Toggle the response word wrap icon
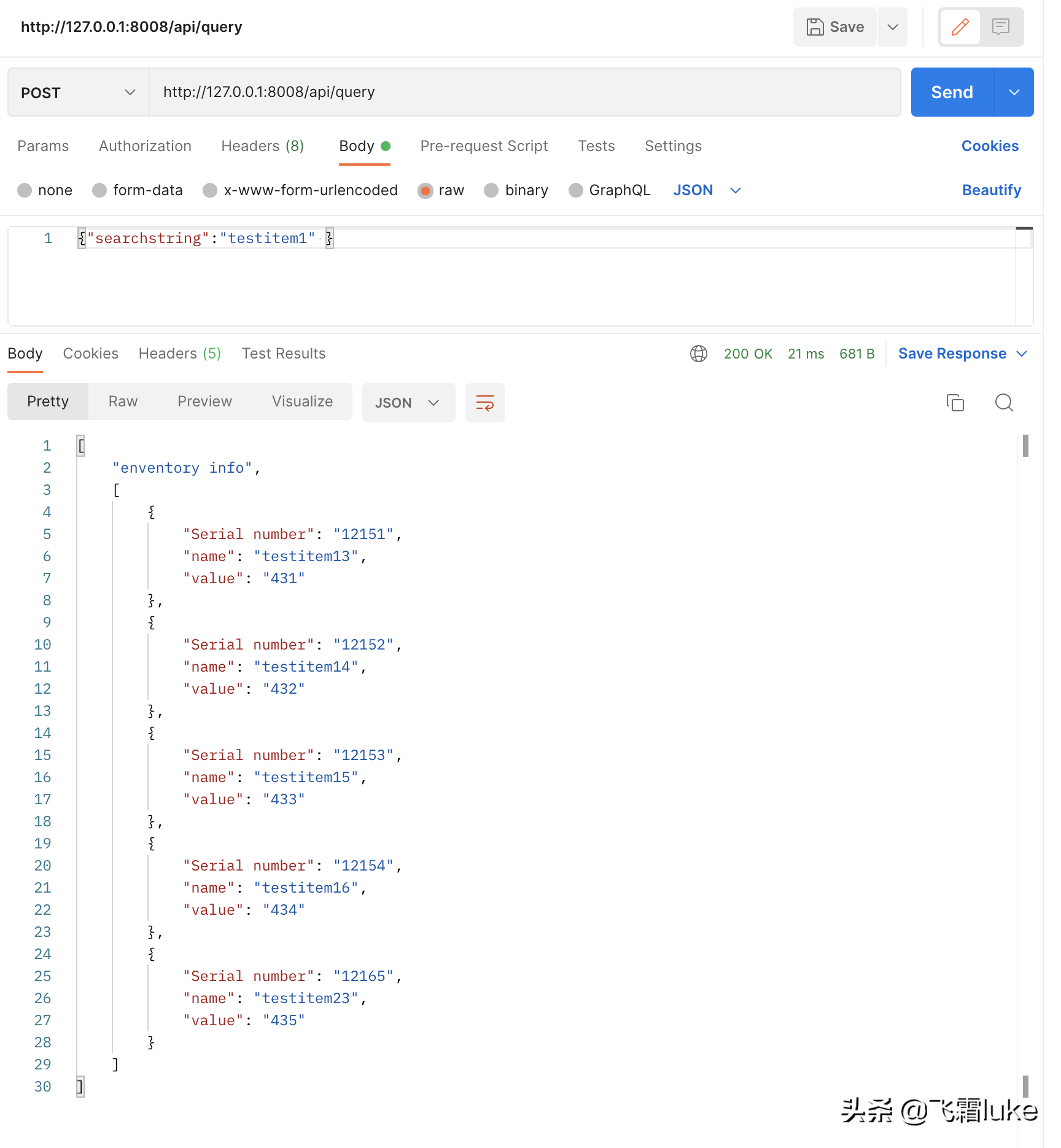1061x1148 pixels. tap(484, 403)
